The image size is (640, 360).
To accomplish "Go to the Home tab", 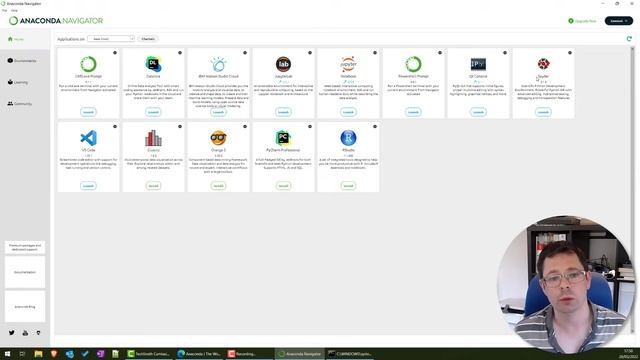I will click(x=25, y=39).
